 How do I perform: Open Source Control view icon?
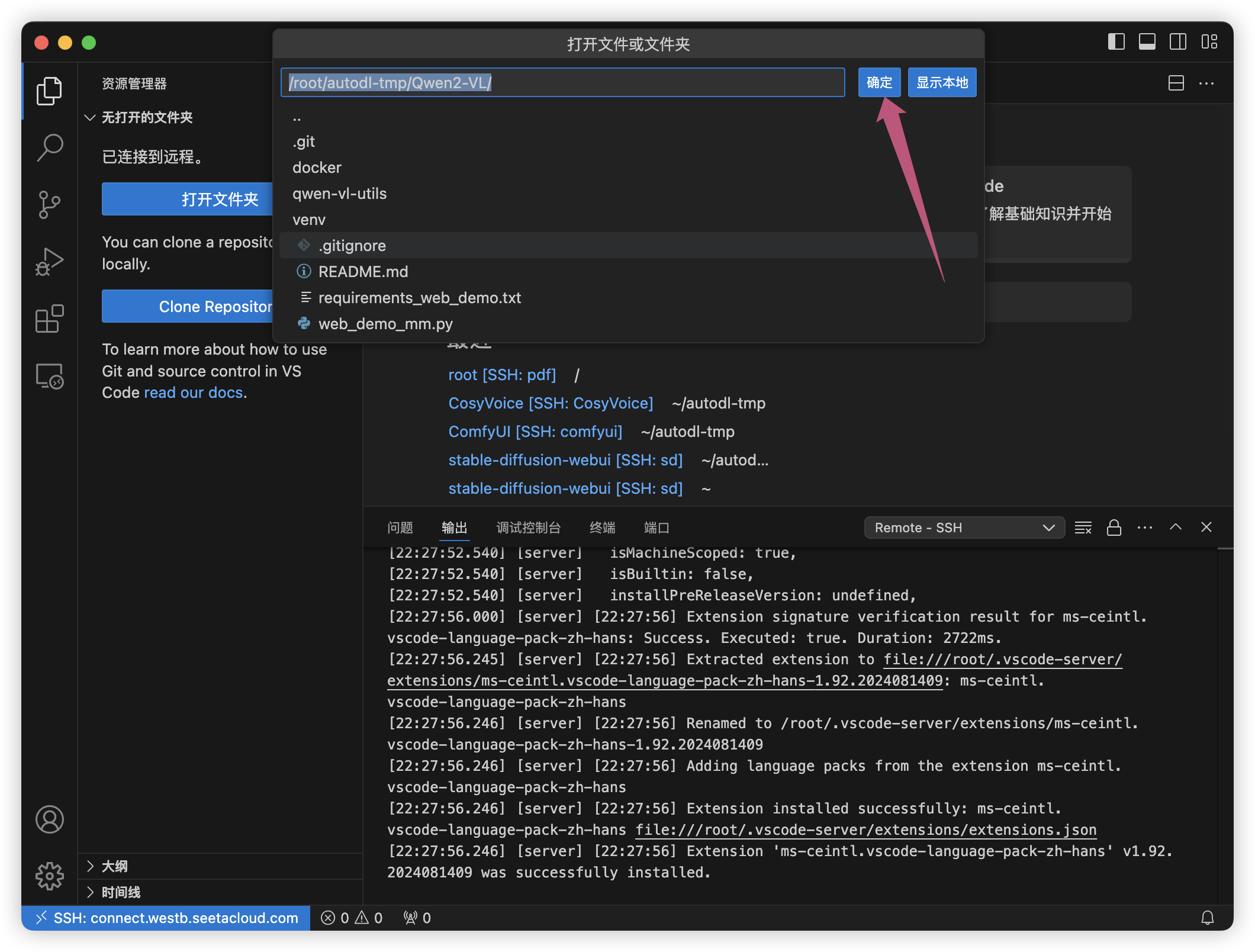click(50, 204)
